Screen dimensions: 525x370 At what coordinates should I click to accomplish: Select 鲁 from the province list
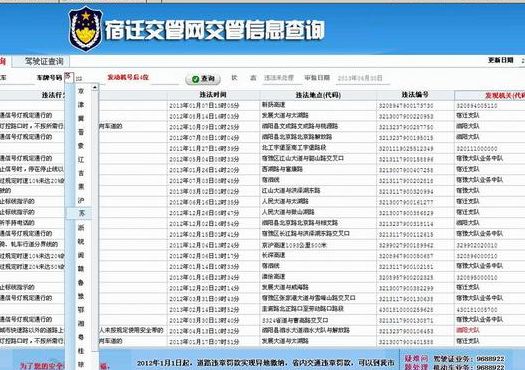[x=81, y=283]
